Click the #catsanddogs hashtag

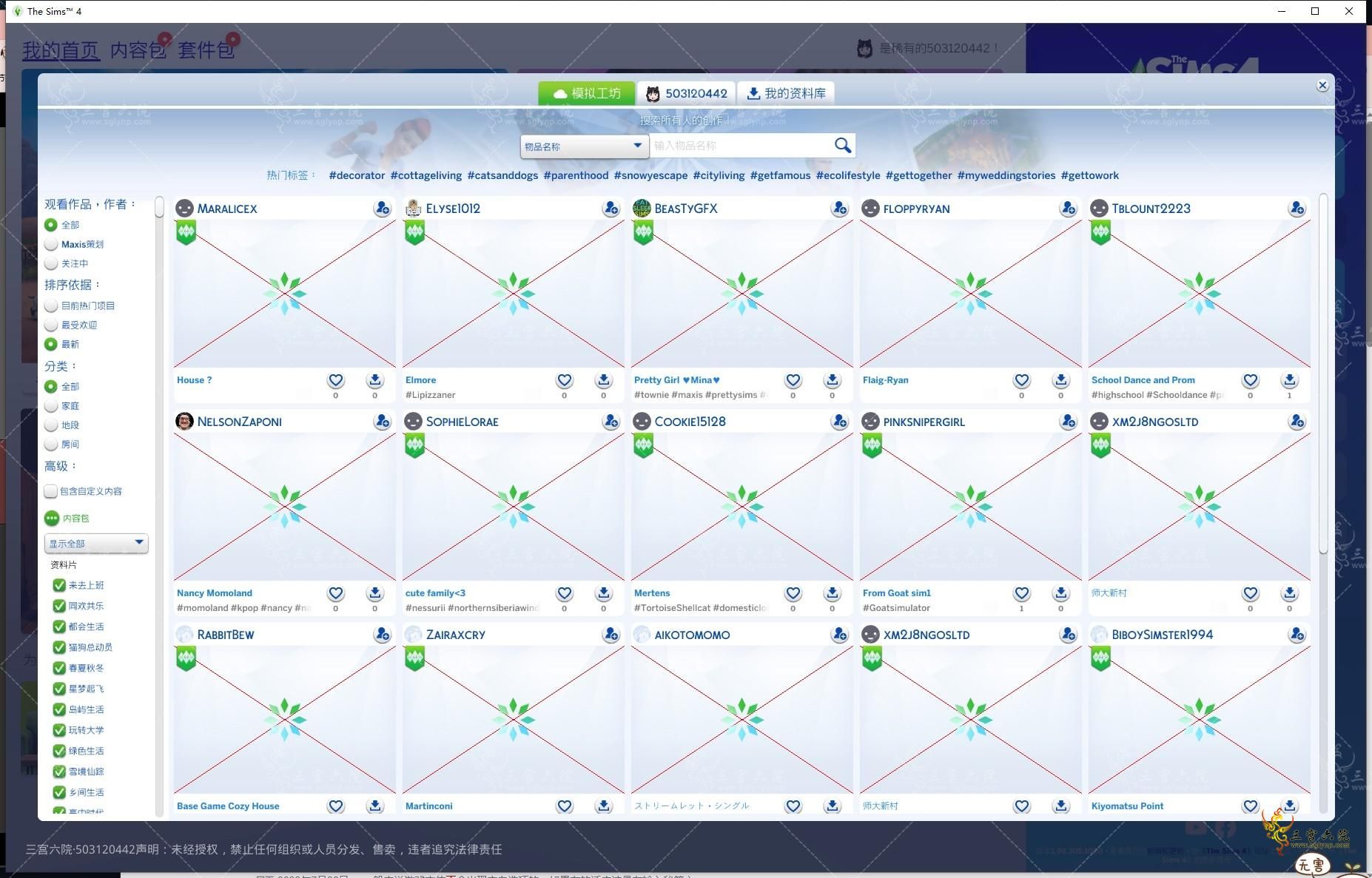pos(502,175)
